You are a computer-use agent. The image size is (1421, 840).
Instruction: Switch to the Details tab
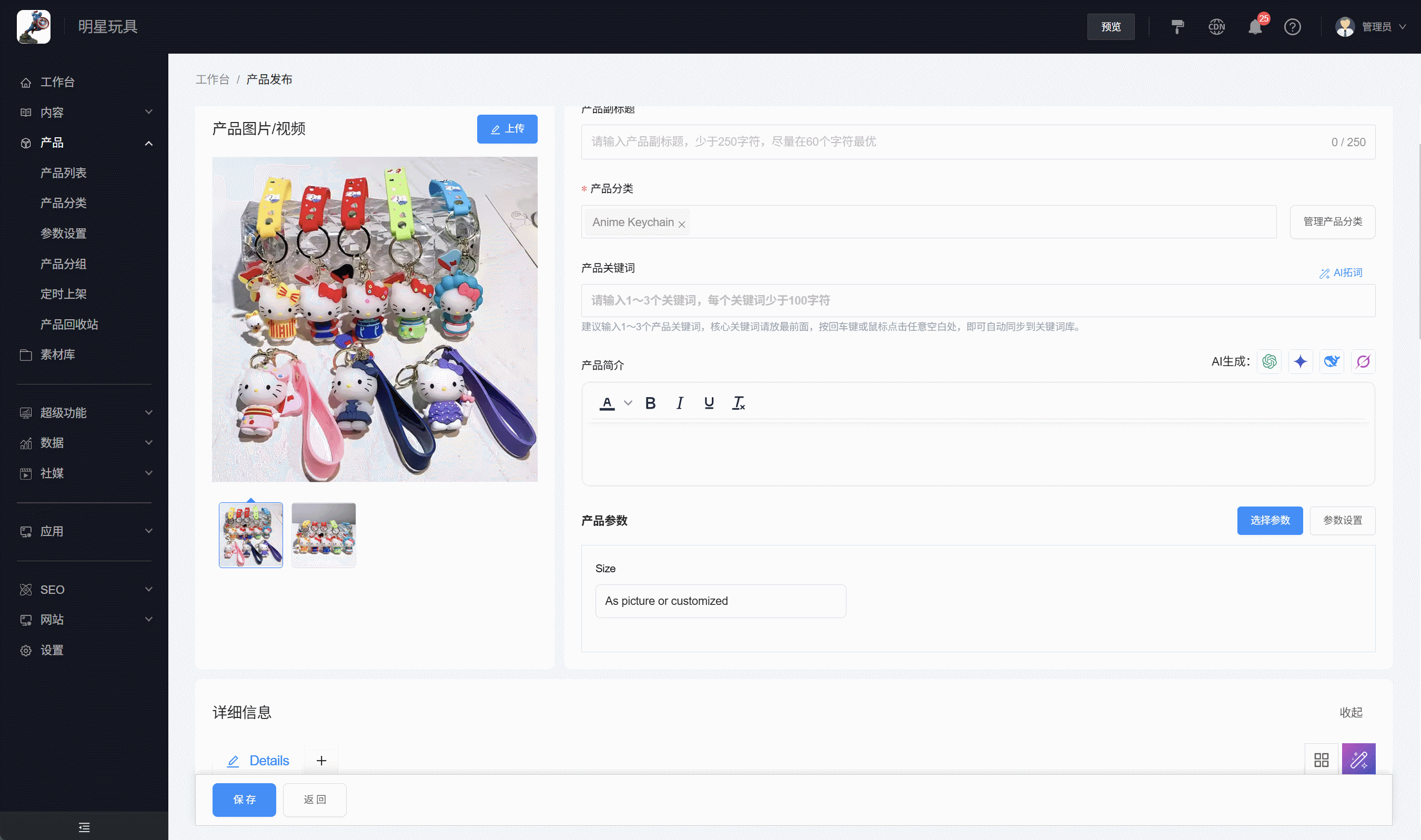click(x=269, y=760)
